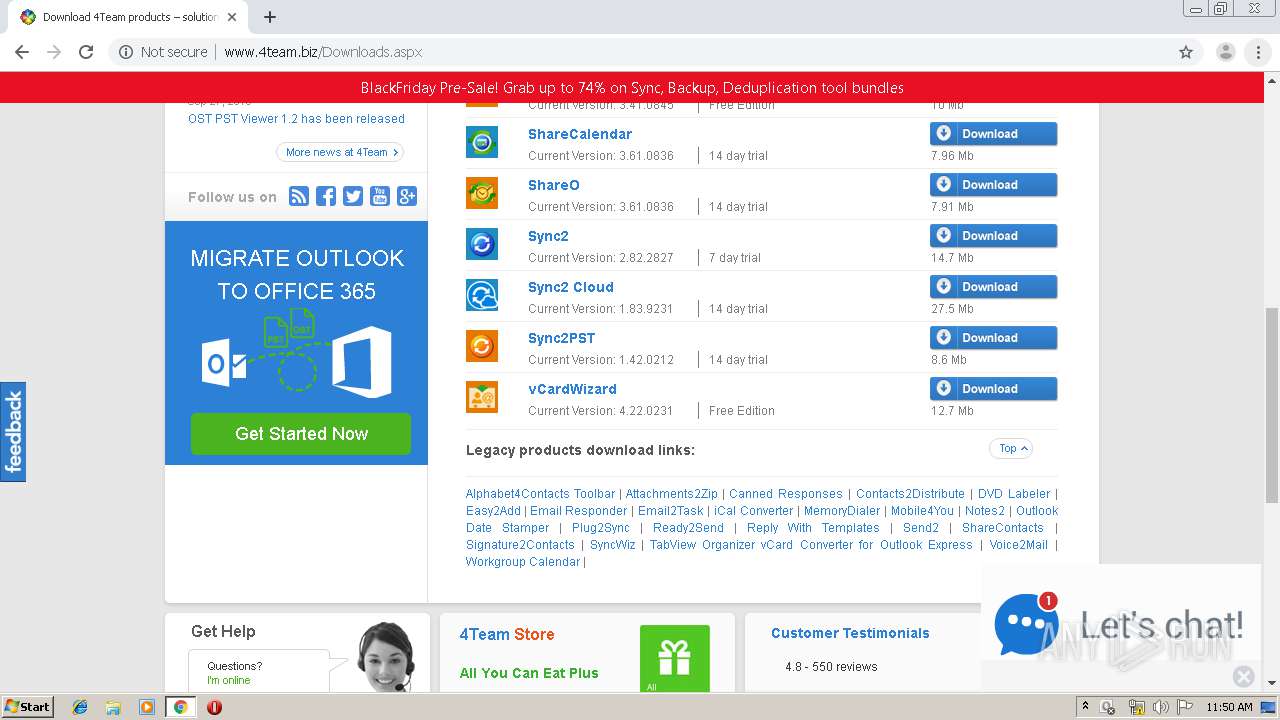This screenshot has width=1280, height=720.
Task: Open a new browser tab
Action: 270,17
